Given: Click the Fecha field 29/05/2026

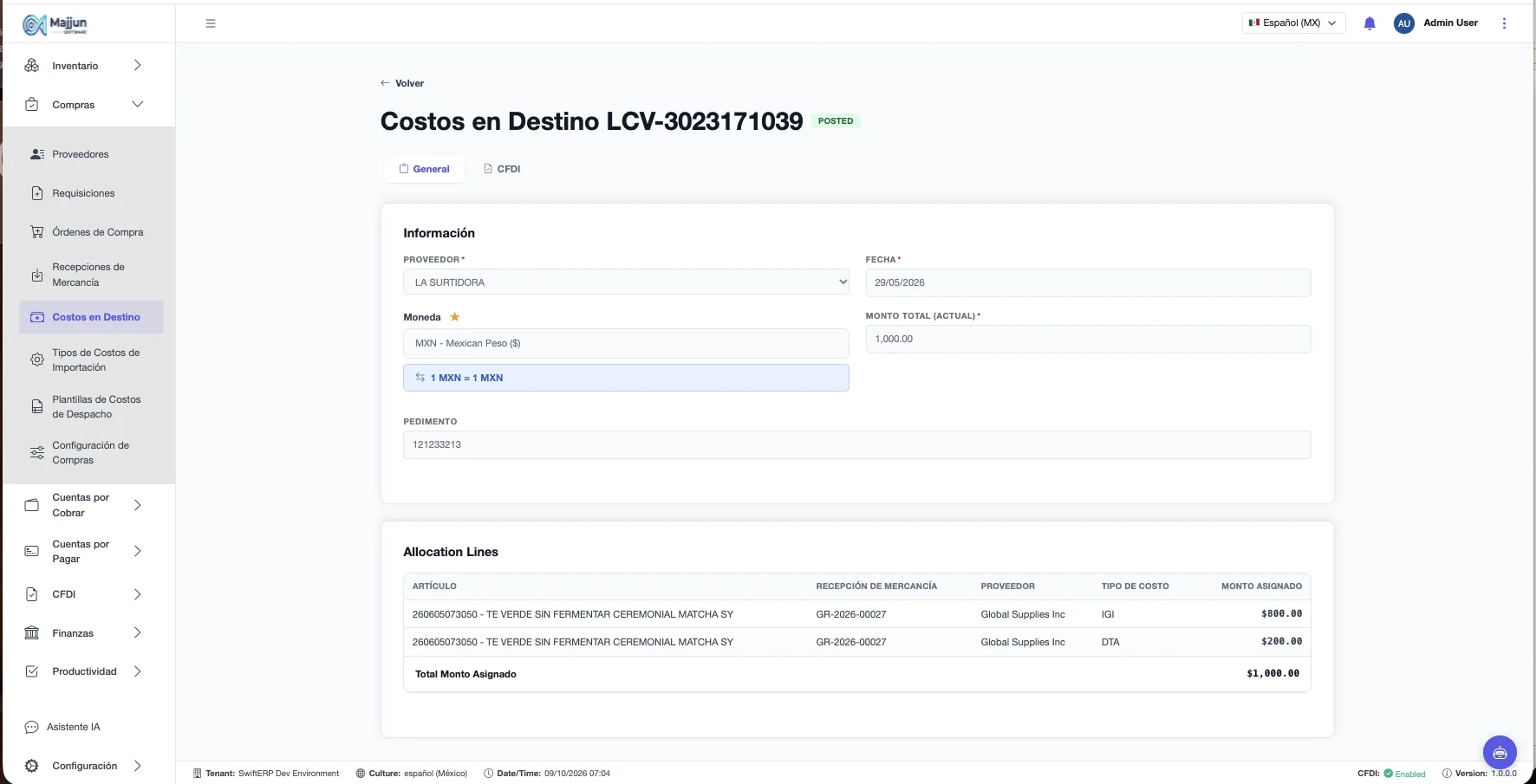Looking at the screenshot, I should point(1088,282).
